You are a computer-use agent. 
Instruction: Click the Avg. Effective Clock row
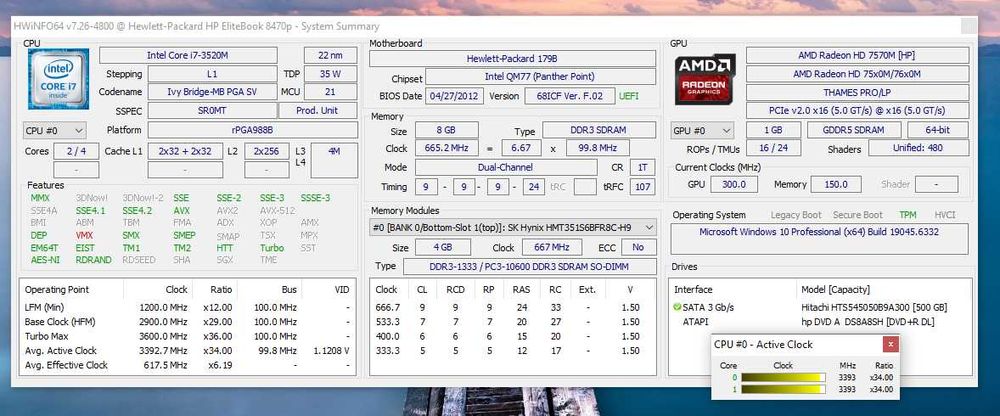pyautogui.click(x=188, y=366)
